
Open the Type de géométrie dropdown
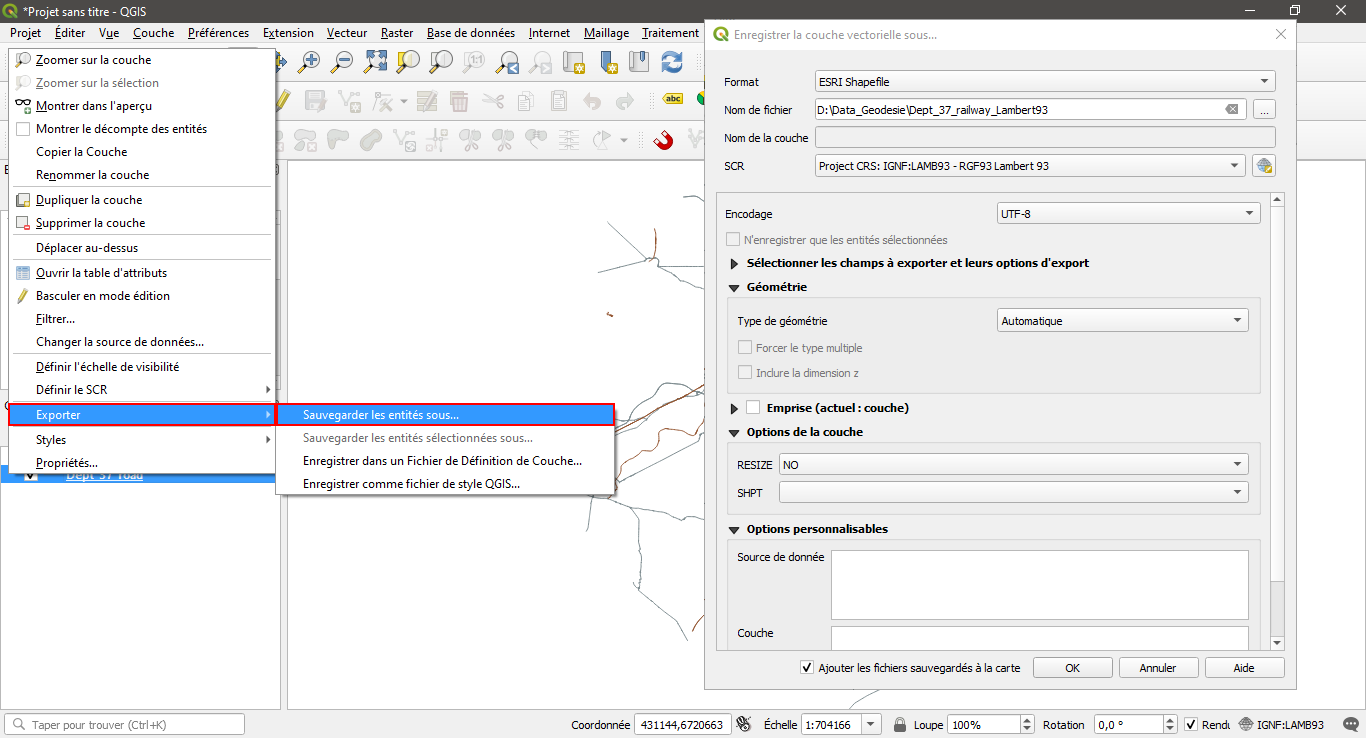[1123, 321]
